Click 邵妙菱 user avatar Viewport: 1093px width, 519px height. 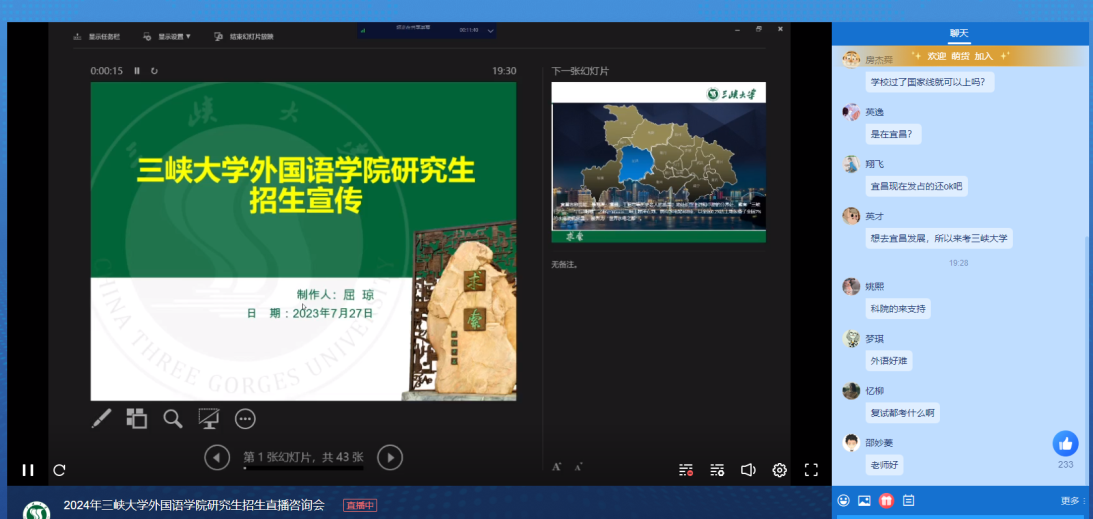coord(851,443)
